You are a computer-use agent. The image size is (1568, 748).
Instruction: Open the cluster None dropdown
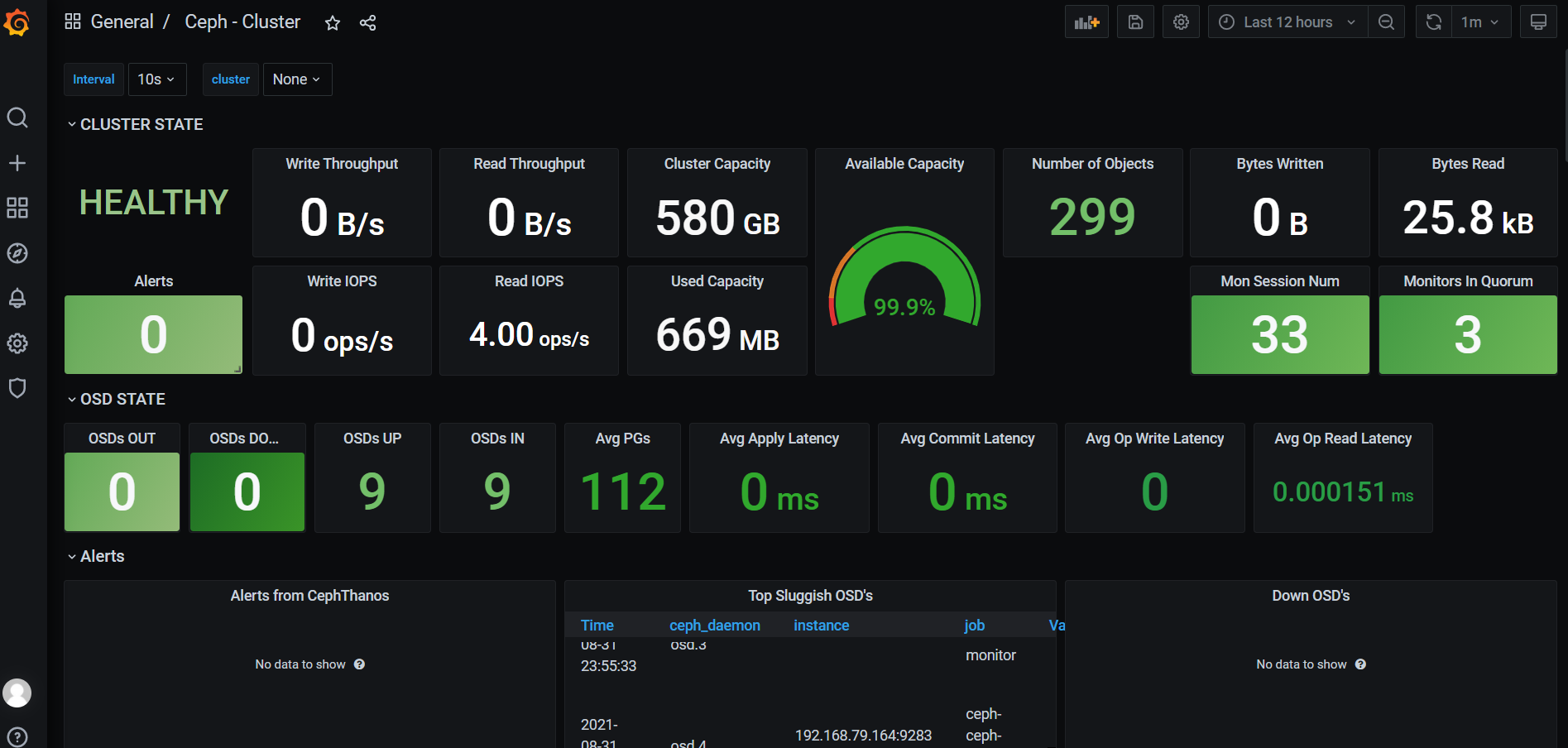pyautogui.click(x=297, y=79)
